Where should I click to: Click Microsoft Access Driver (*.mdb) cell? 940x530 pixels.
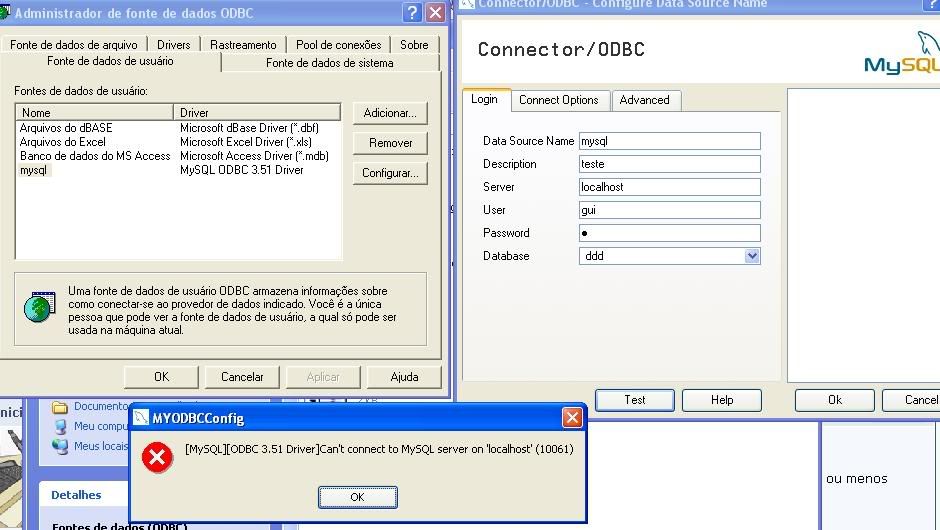pyautogui.click(x=254, y=156)
